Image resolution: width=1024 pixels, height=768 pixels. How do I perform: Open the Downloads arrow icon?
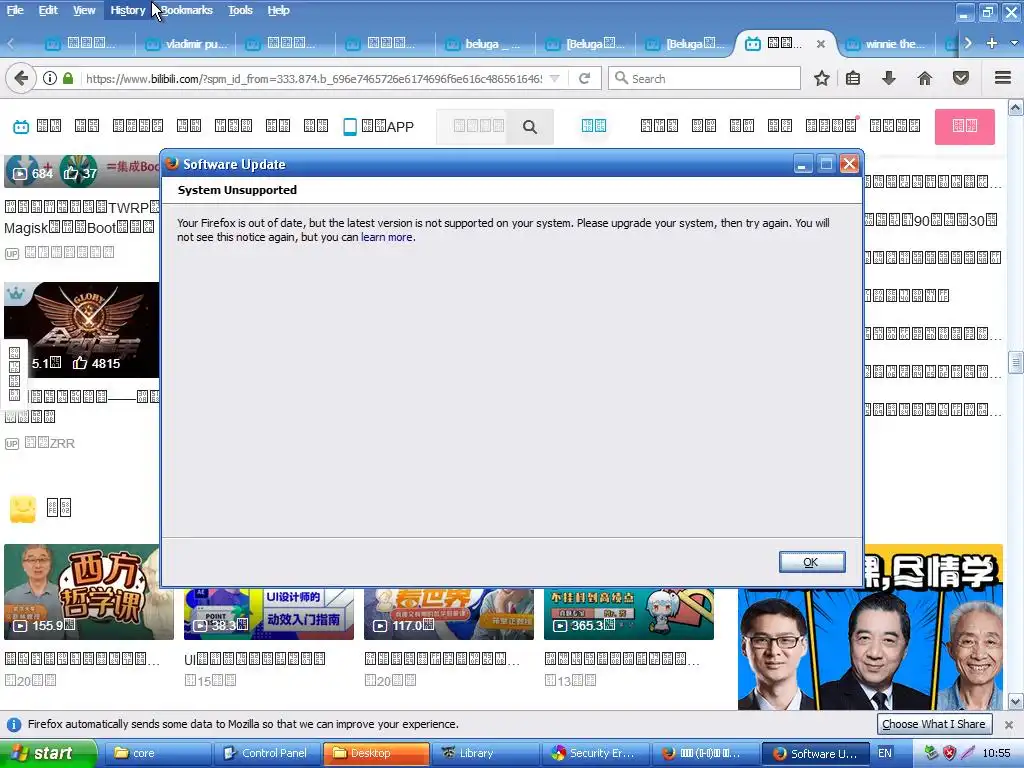[888, 78]
